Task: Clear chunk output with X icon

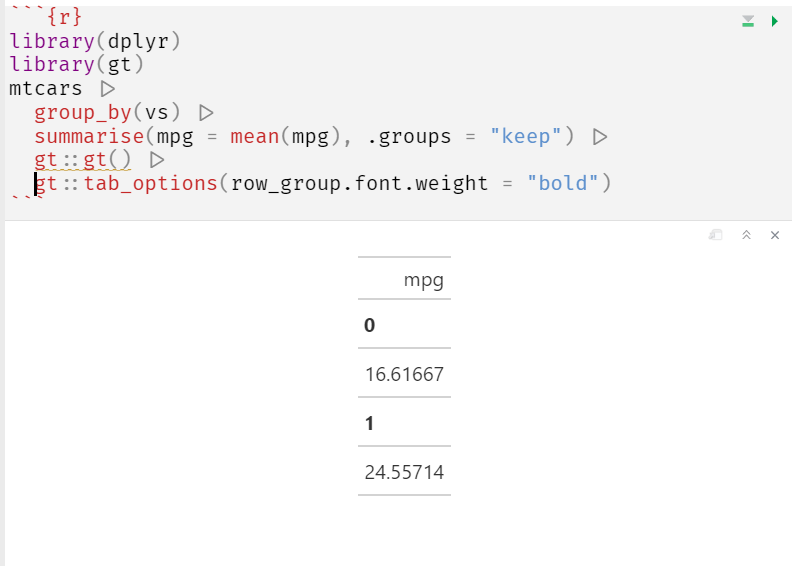Action: click(775, 235)
